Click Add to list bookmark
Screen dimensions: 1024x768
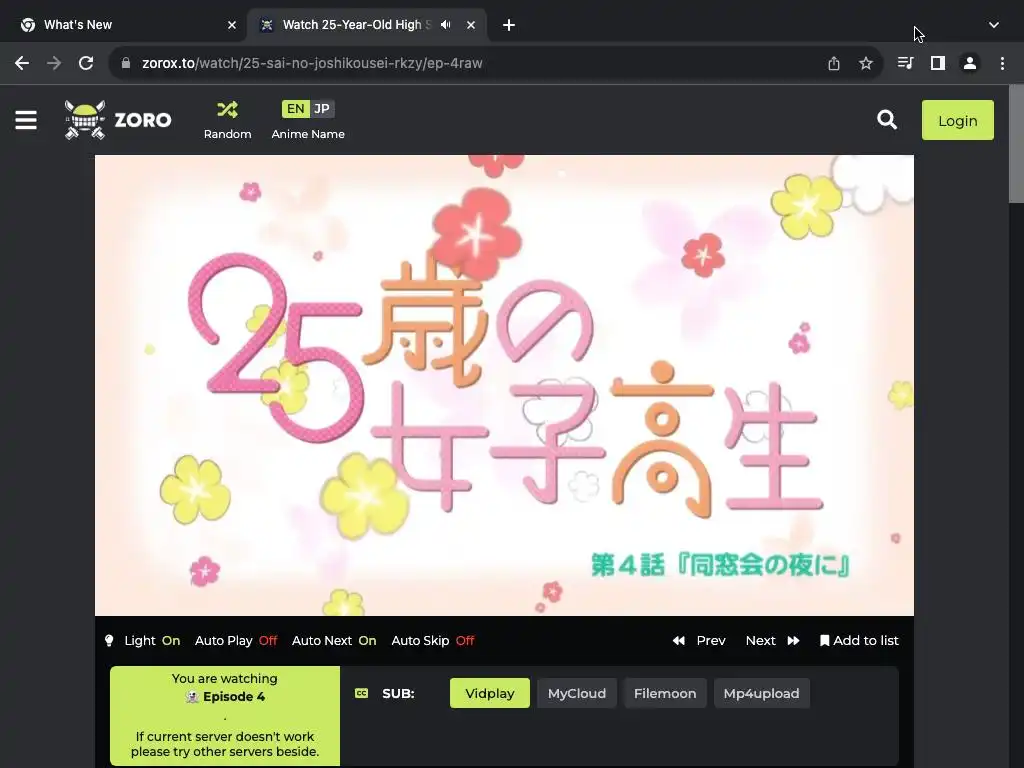859,641
